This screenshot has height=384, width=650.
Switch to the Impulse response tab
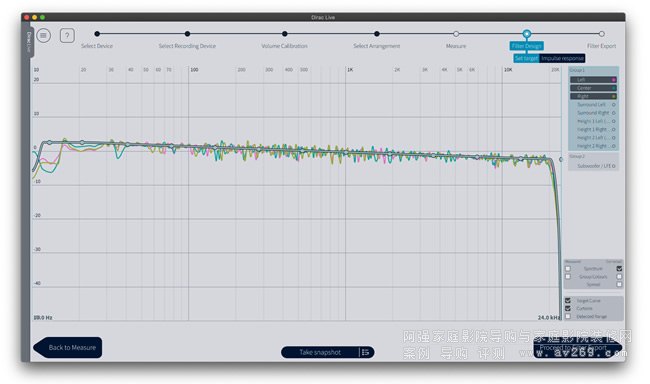(562, 58)
